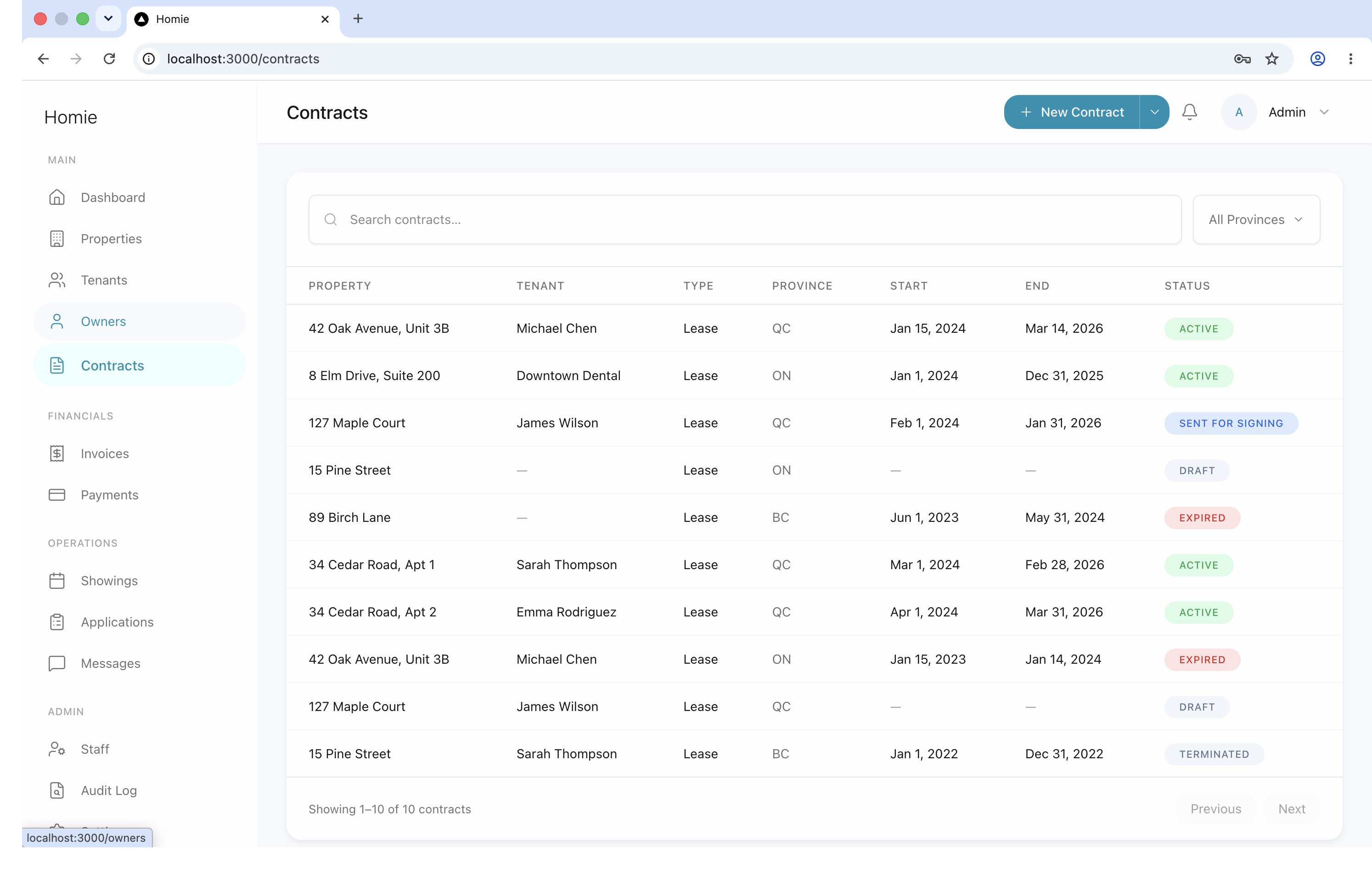Click the browser address bar URL

coord(243,59)
